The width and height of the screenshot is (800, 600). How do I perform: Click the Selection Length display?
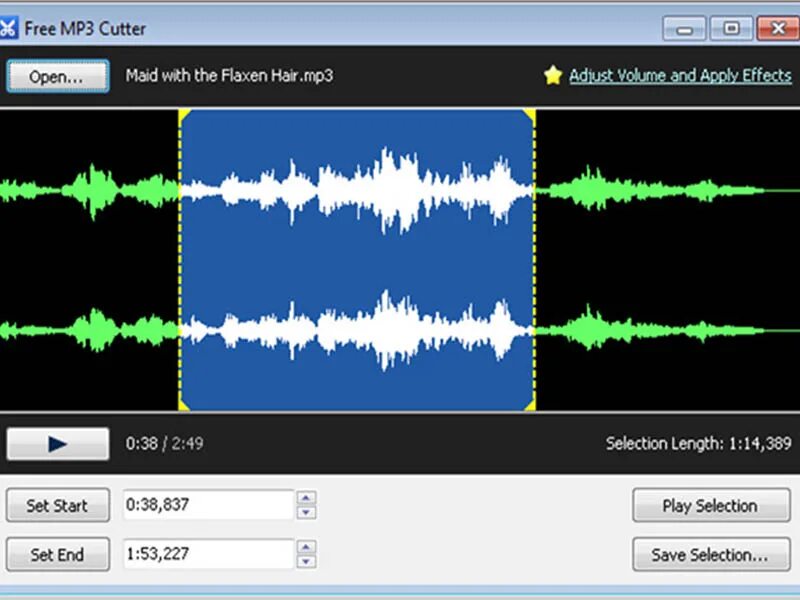[700, 443]
